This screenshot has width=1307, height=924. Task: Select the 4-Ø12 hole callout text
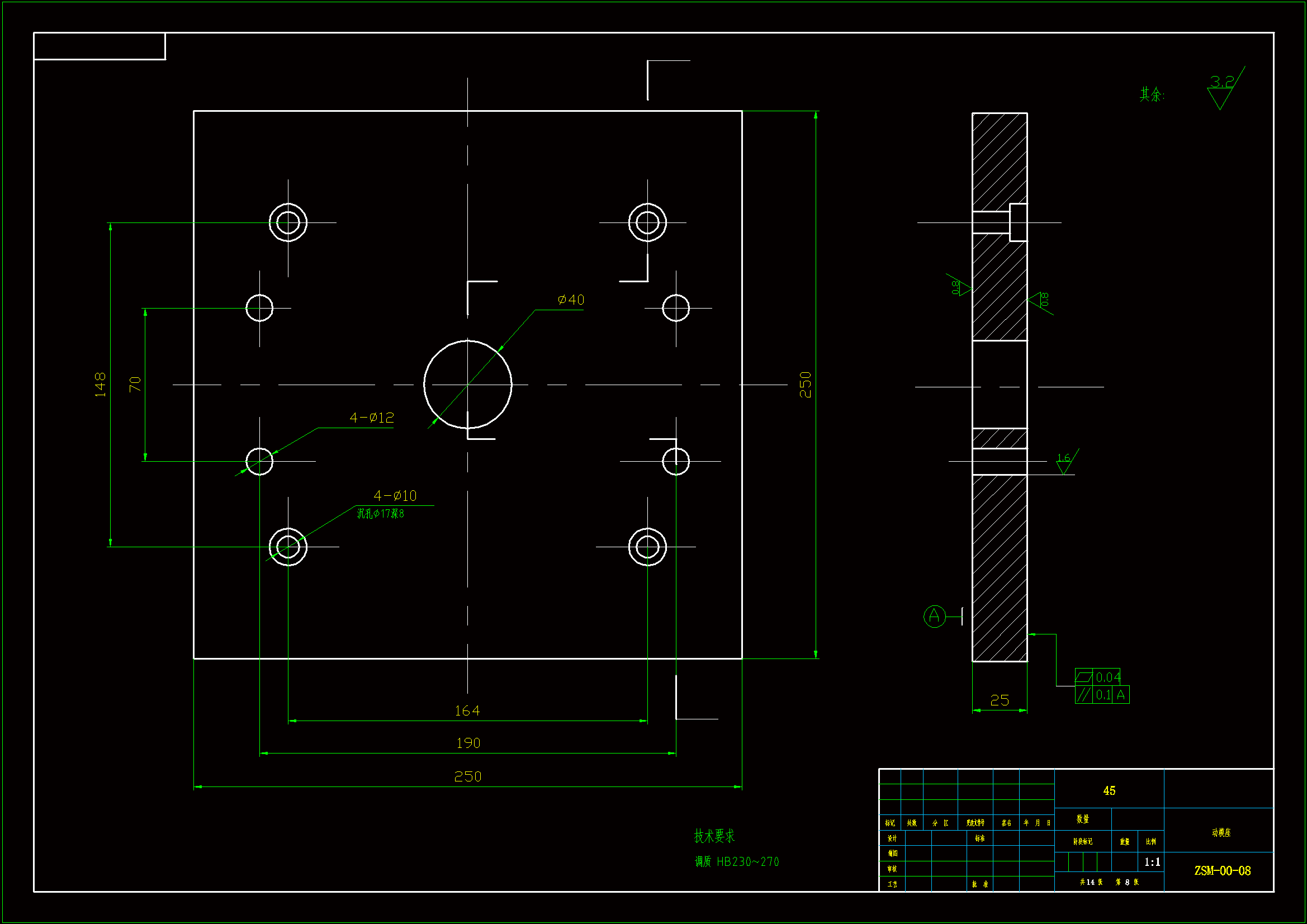click(372, 418)
